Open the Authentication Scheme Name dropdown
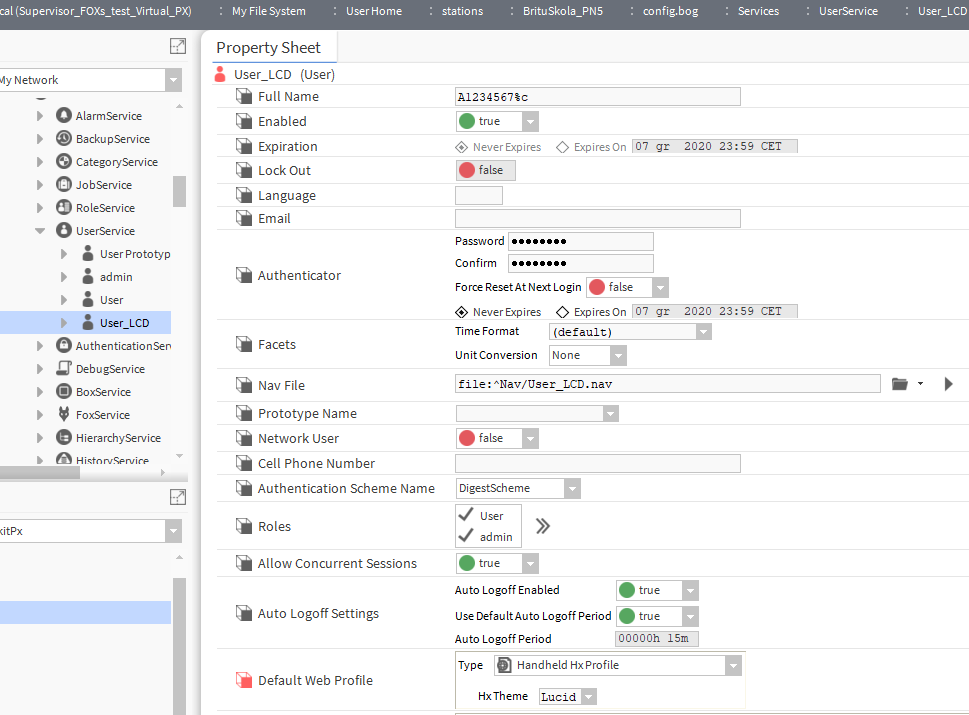 point(571,489)
